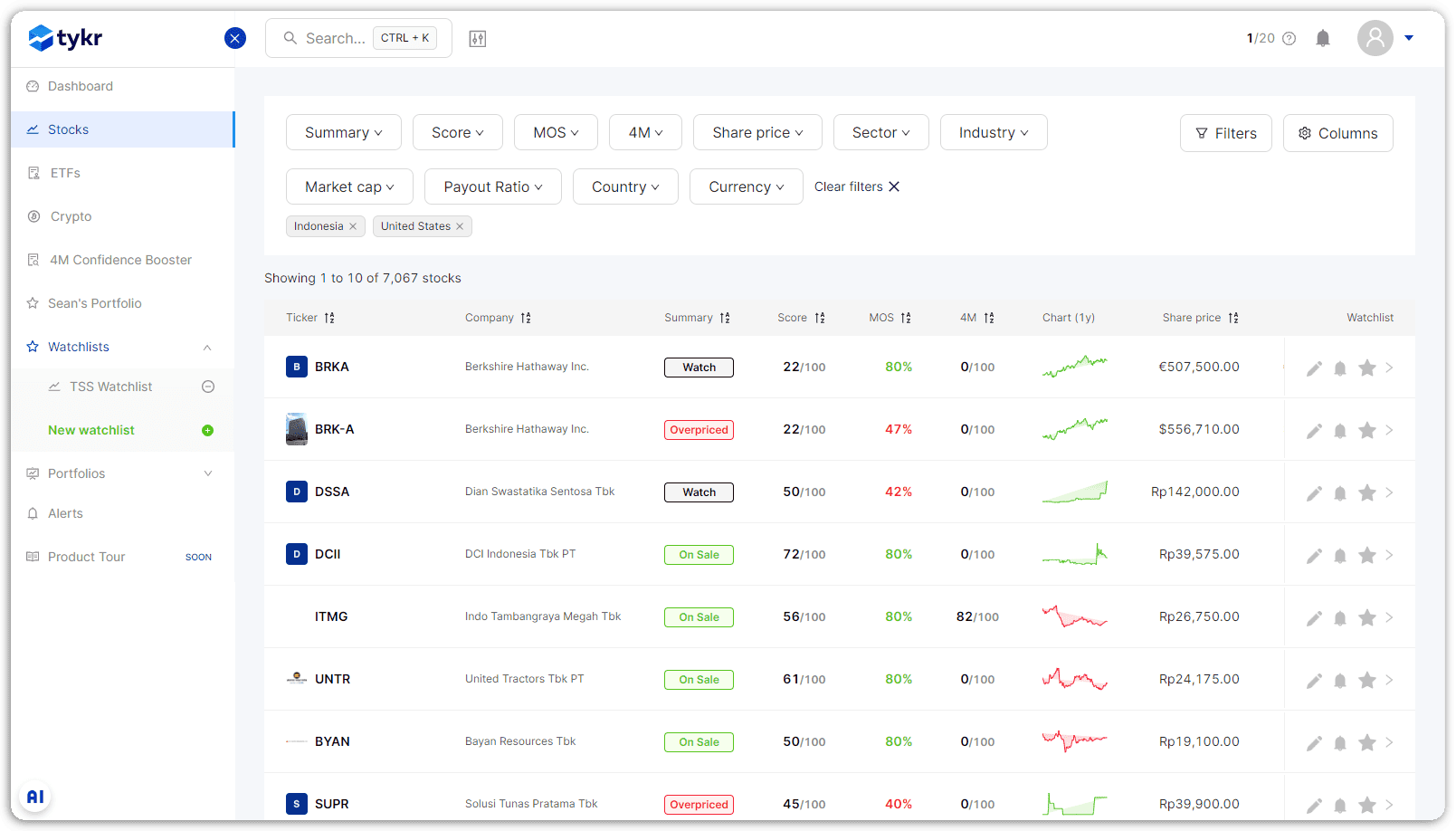The height and width of the screenshot is (831, 1456).
Task: Open ITMG details chevron
Action: tap(1389, 617)
